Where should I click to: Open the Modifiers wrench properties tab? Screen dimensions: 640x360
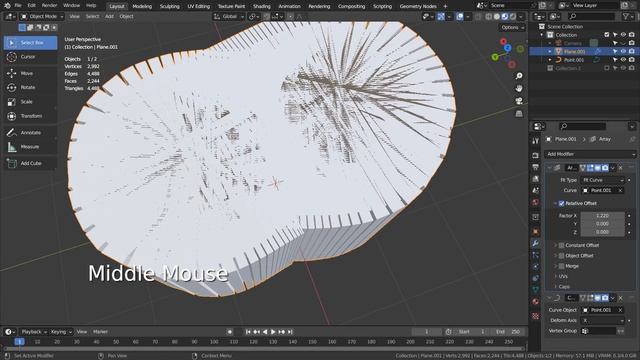tap(536, 243)
